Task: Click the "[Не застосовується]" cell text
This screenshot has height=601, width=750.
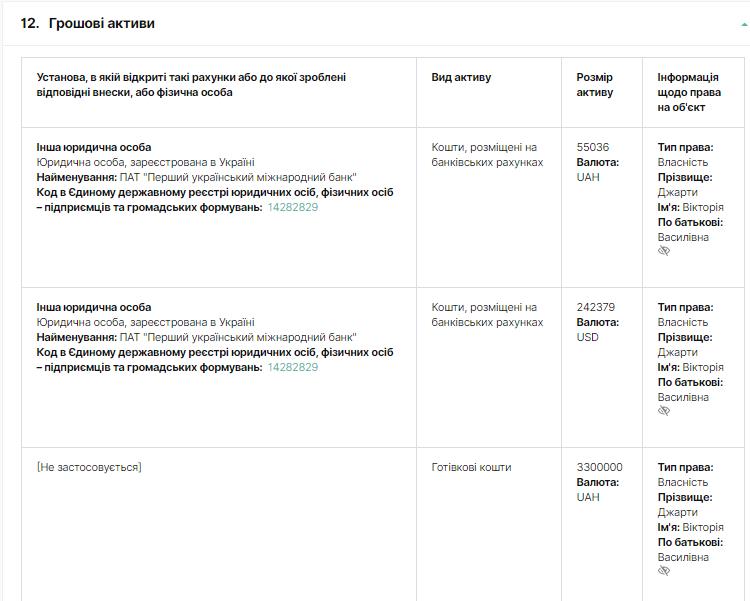Action: (x=89, y=467)
